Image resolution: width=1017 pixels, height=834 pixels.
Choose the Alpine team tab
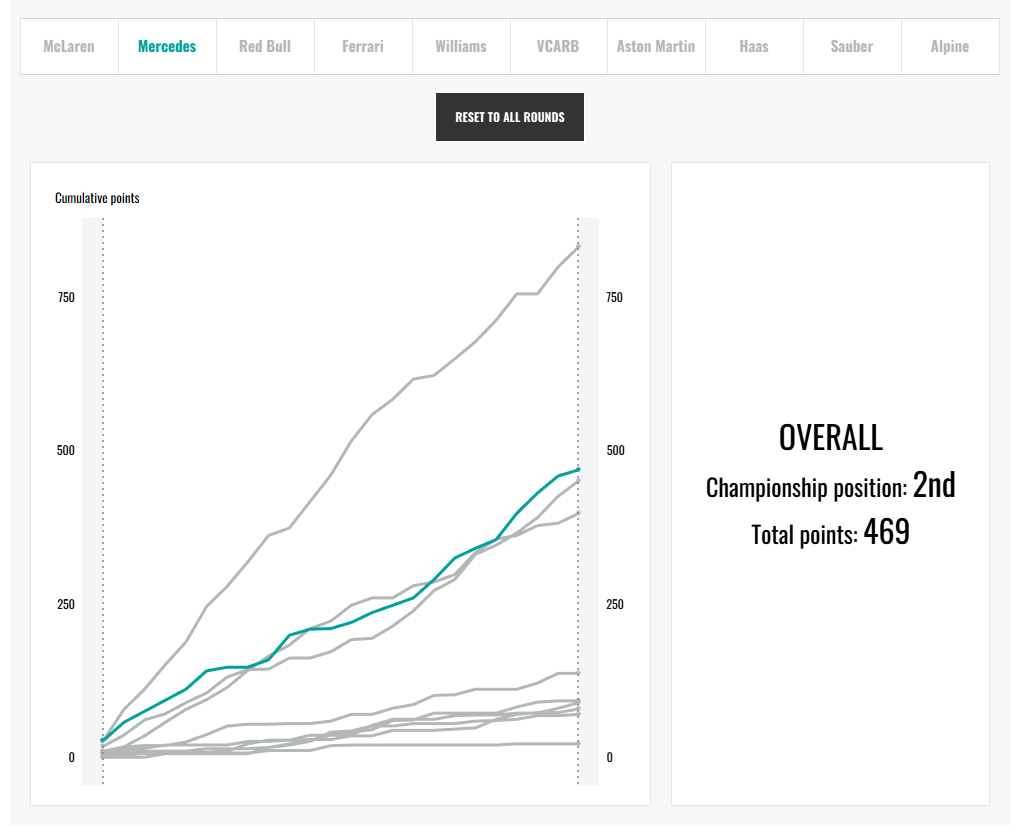[950, 47]
